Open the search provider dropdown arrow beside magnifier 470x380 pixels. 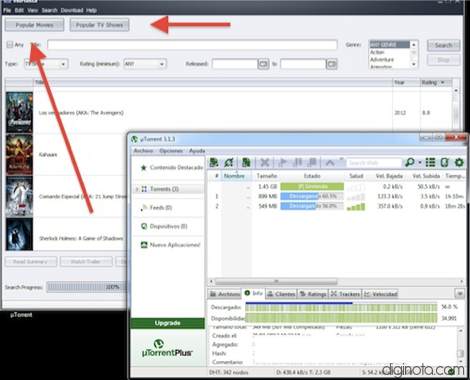[420, 163]
